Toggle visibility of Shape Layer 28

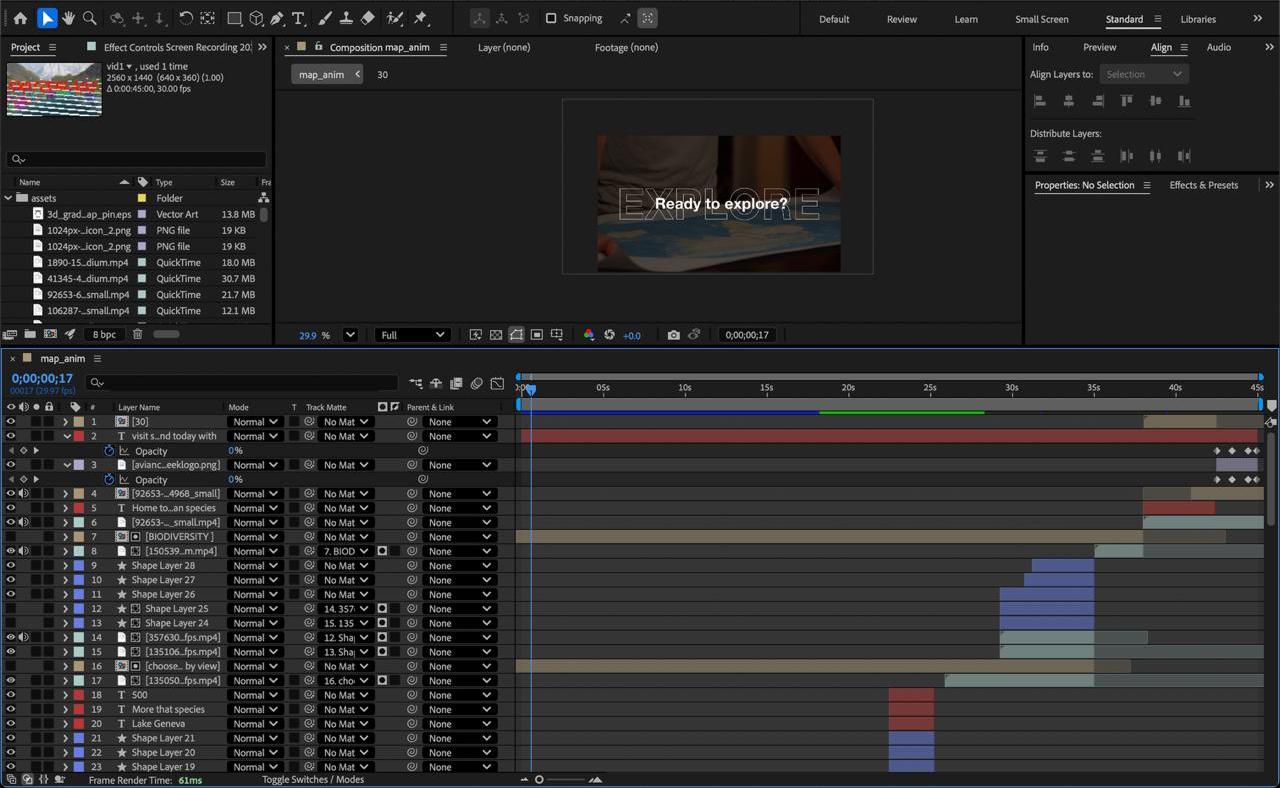pos(11,566)
